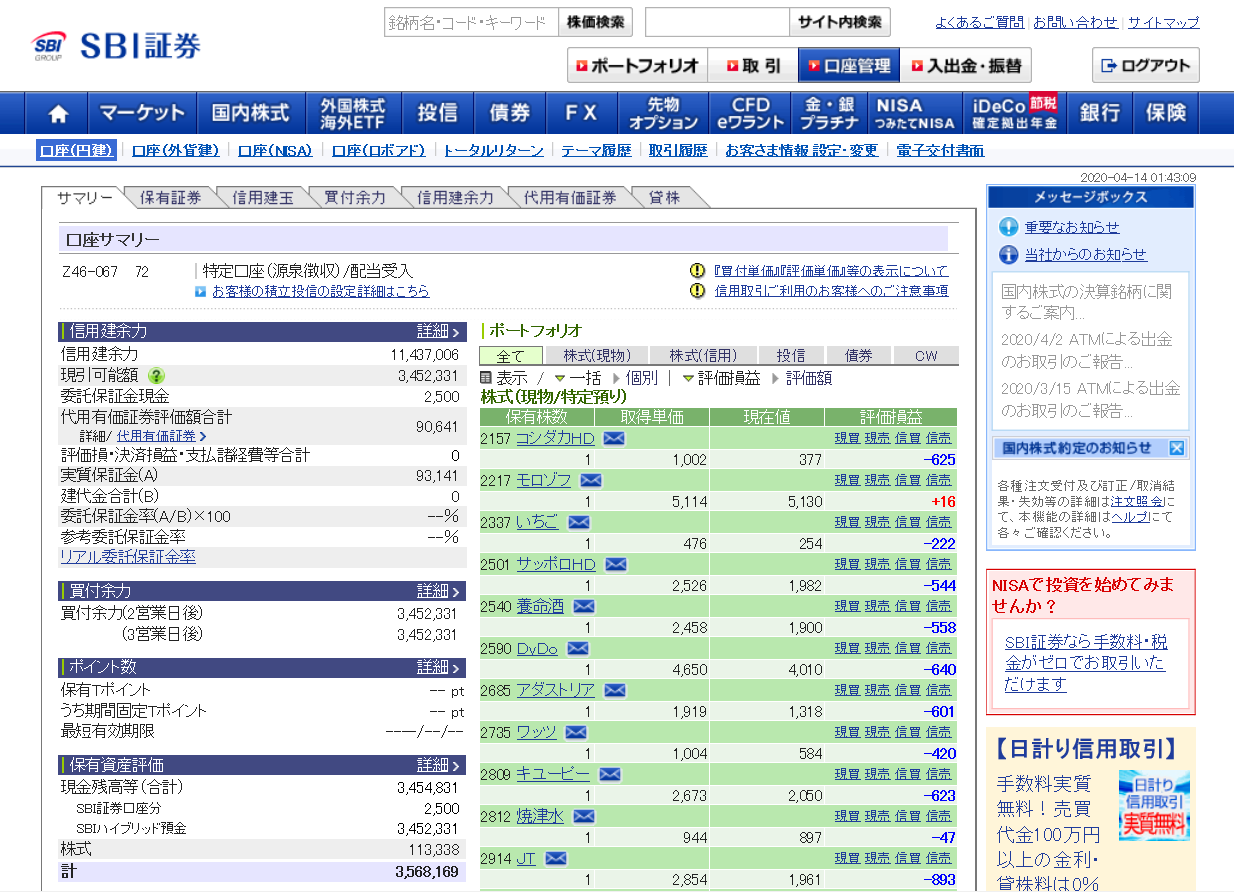Click the warning icon for 買付単価 notice

coord(697,271)
